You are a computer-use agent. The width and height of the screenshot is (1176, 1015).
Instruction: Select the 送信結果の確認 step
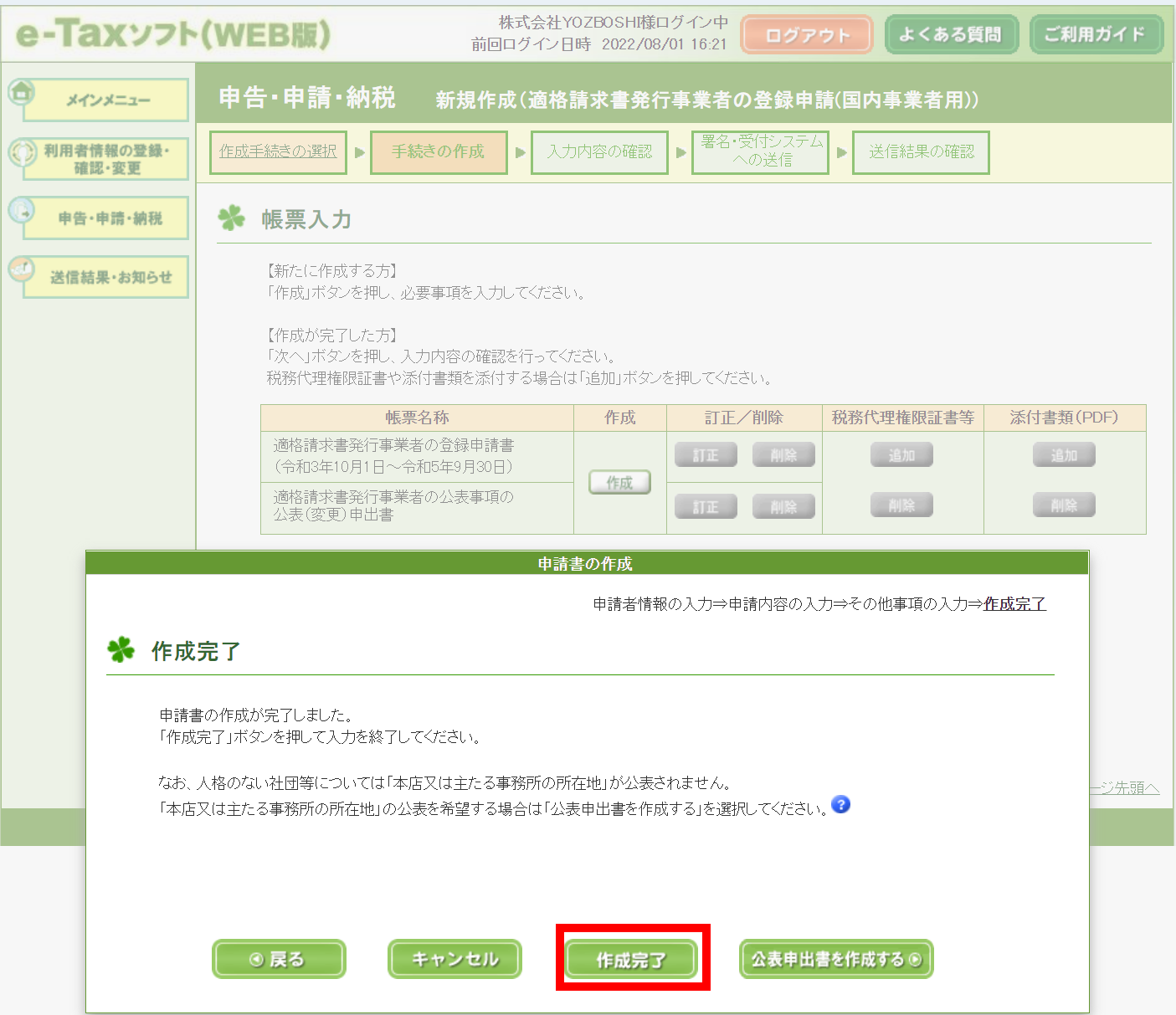coord(921,152)
